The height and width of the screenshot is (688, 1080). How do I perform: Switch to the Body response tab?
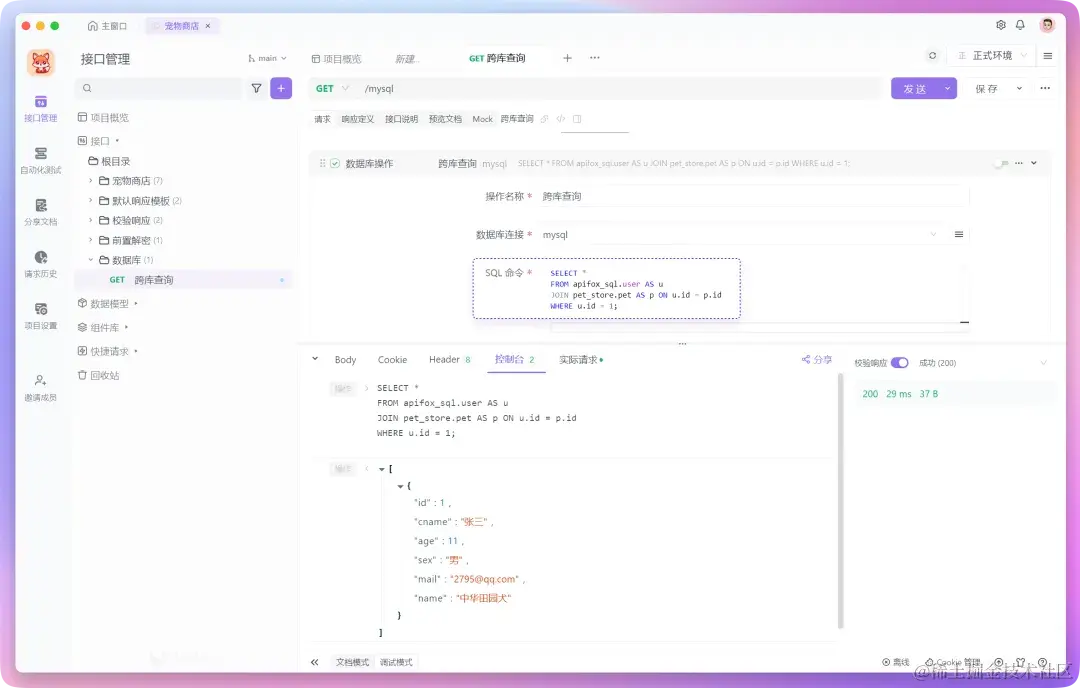345,359
